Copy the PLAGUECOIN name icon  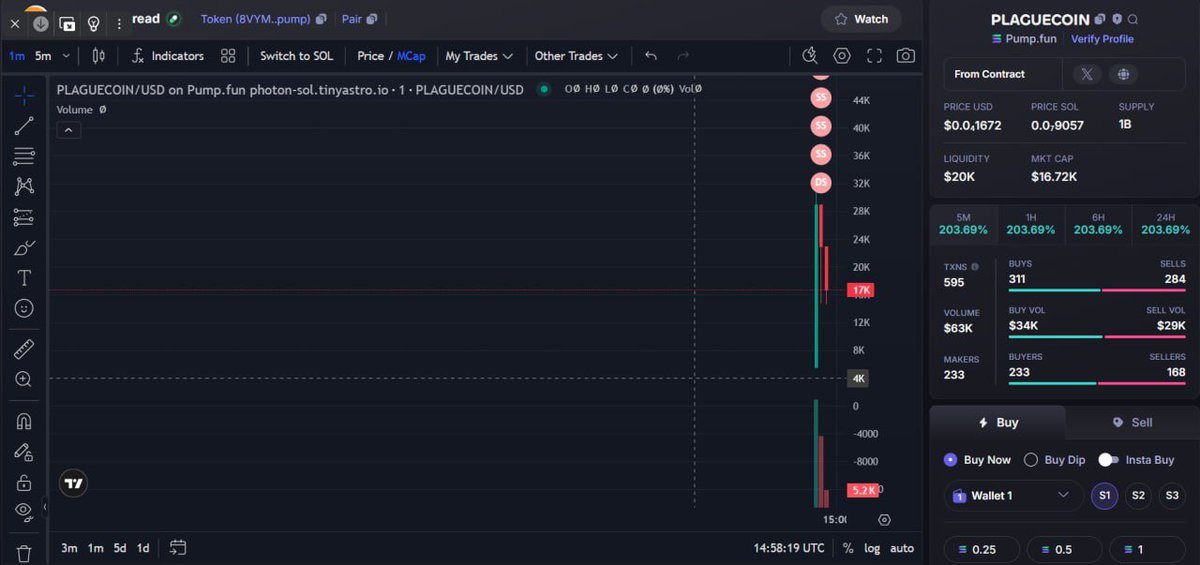(1100, 19)
